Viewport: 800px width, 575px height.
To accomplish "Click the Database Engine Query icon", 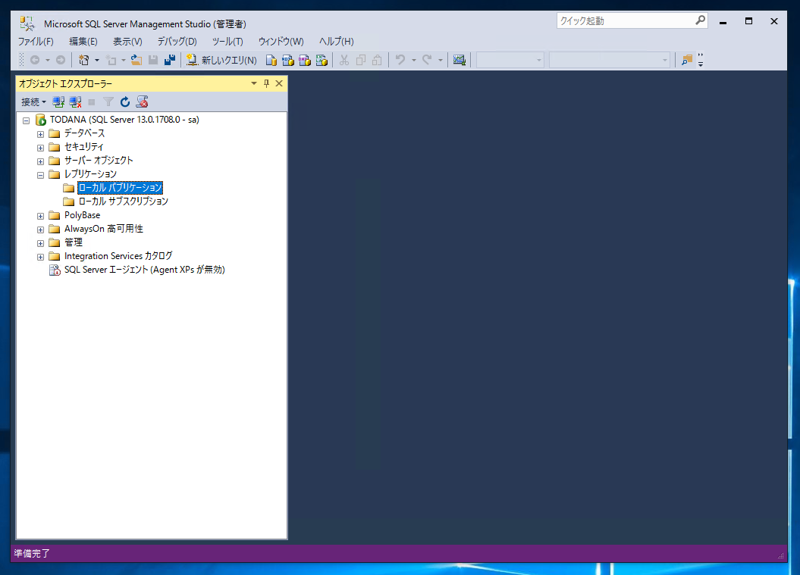I will (x=271, y=60).
